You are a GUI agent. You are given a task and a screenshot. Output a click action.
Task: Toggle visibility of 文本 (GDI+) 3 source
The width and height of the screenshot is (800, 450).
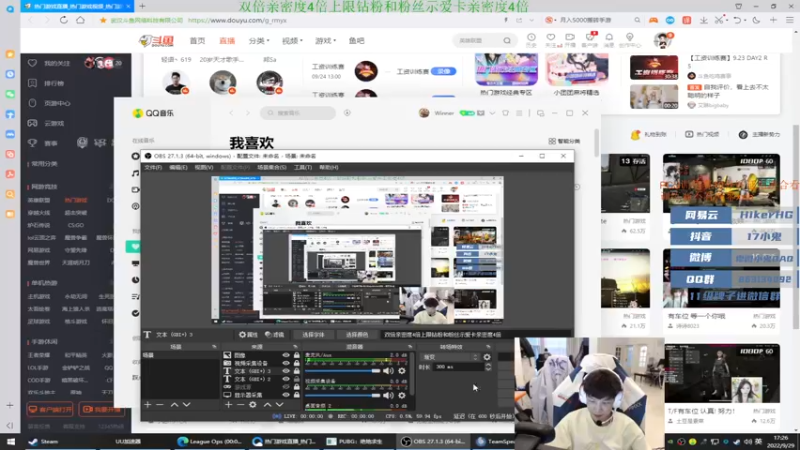pyautogui.click(x=286, y=371)
